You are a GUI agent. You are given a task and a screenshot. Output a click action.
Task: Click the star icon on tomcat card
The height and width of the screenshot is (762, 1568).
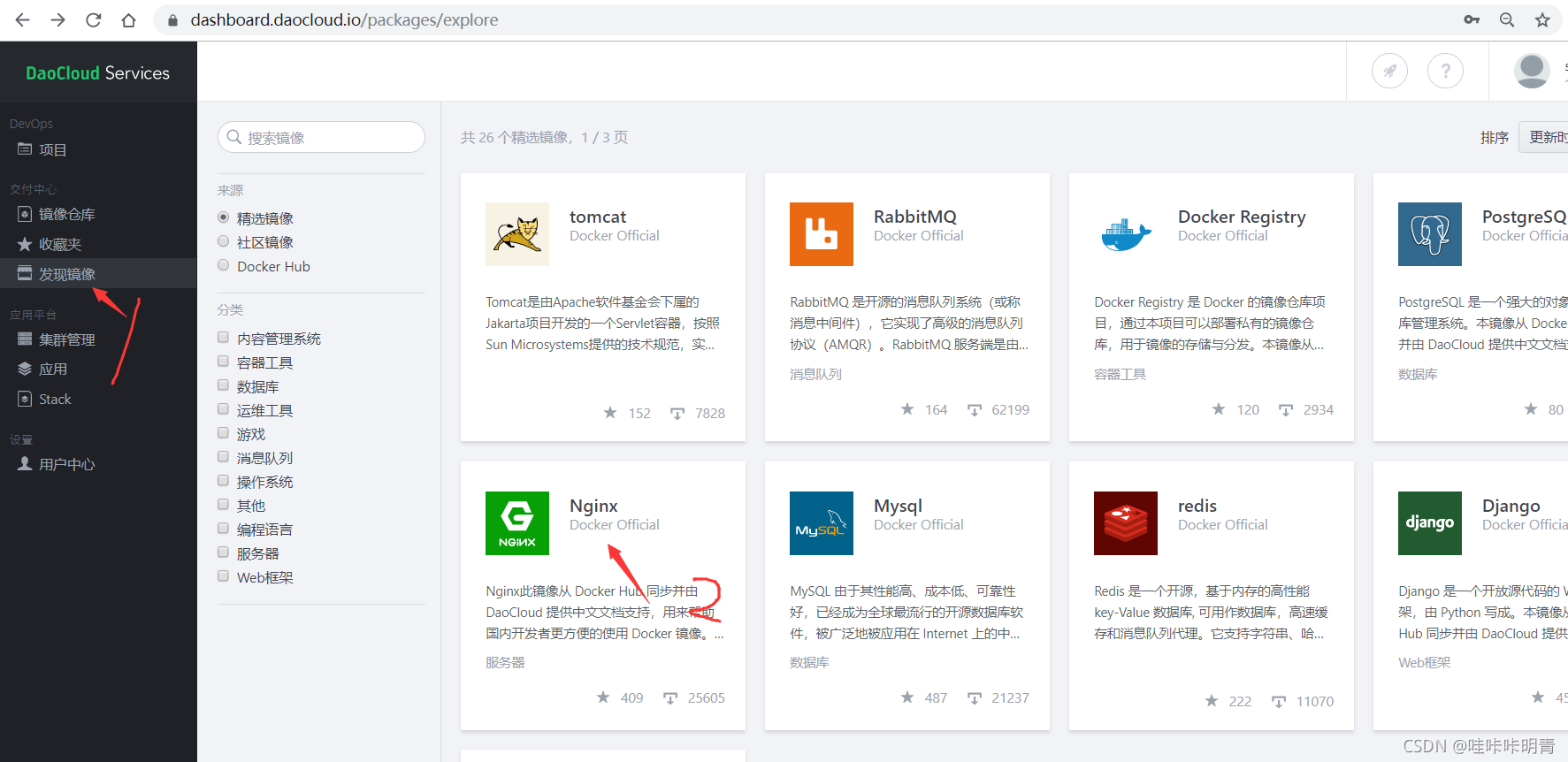coord(610,413)
